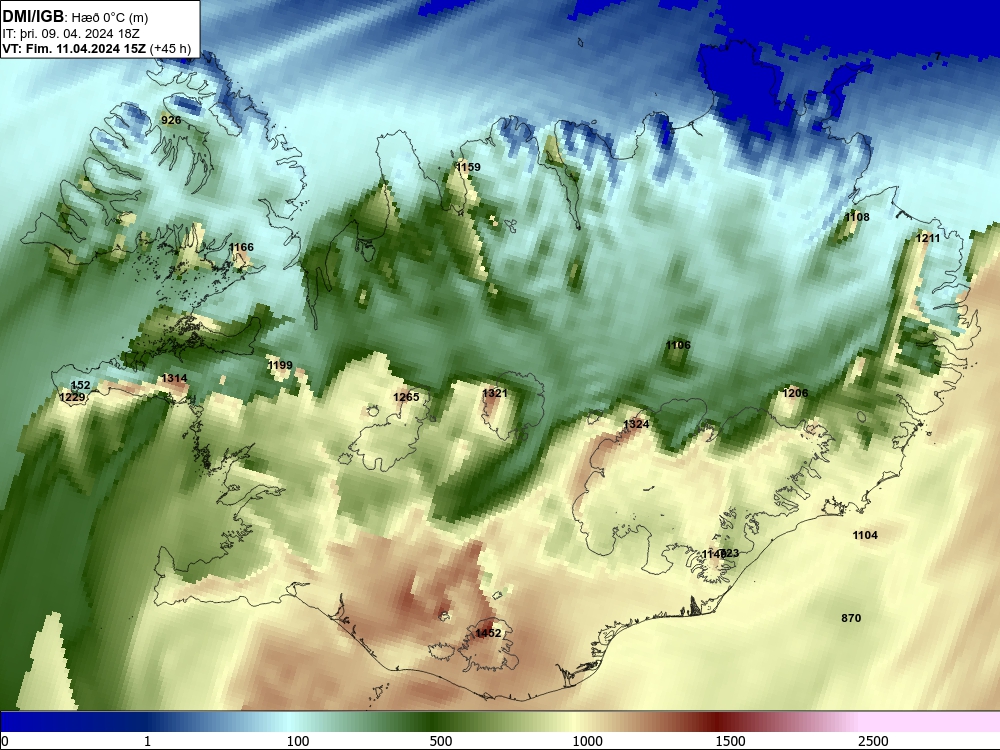The width and height of the screenshot is (1000, 750).
Task: Click the 1159 height label
Action: [468, 167]
